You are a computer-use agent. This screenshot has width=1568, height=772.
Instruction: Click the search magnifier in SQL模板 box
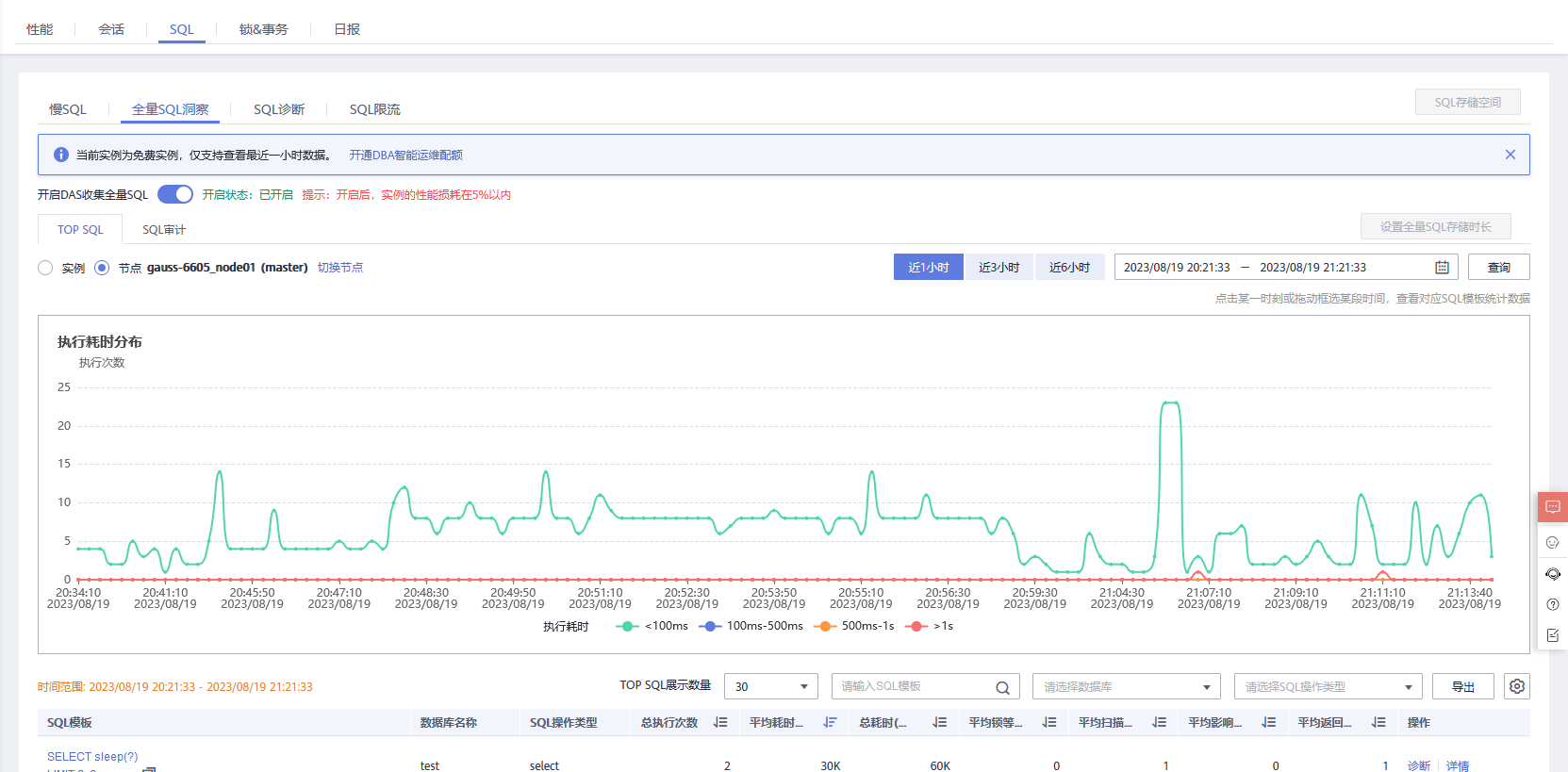pyautogui.click(x=1002, y=687)
